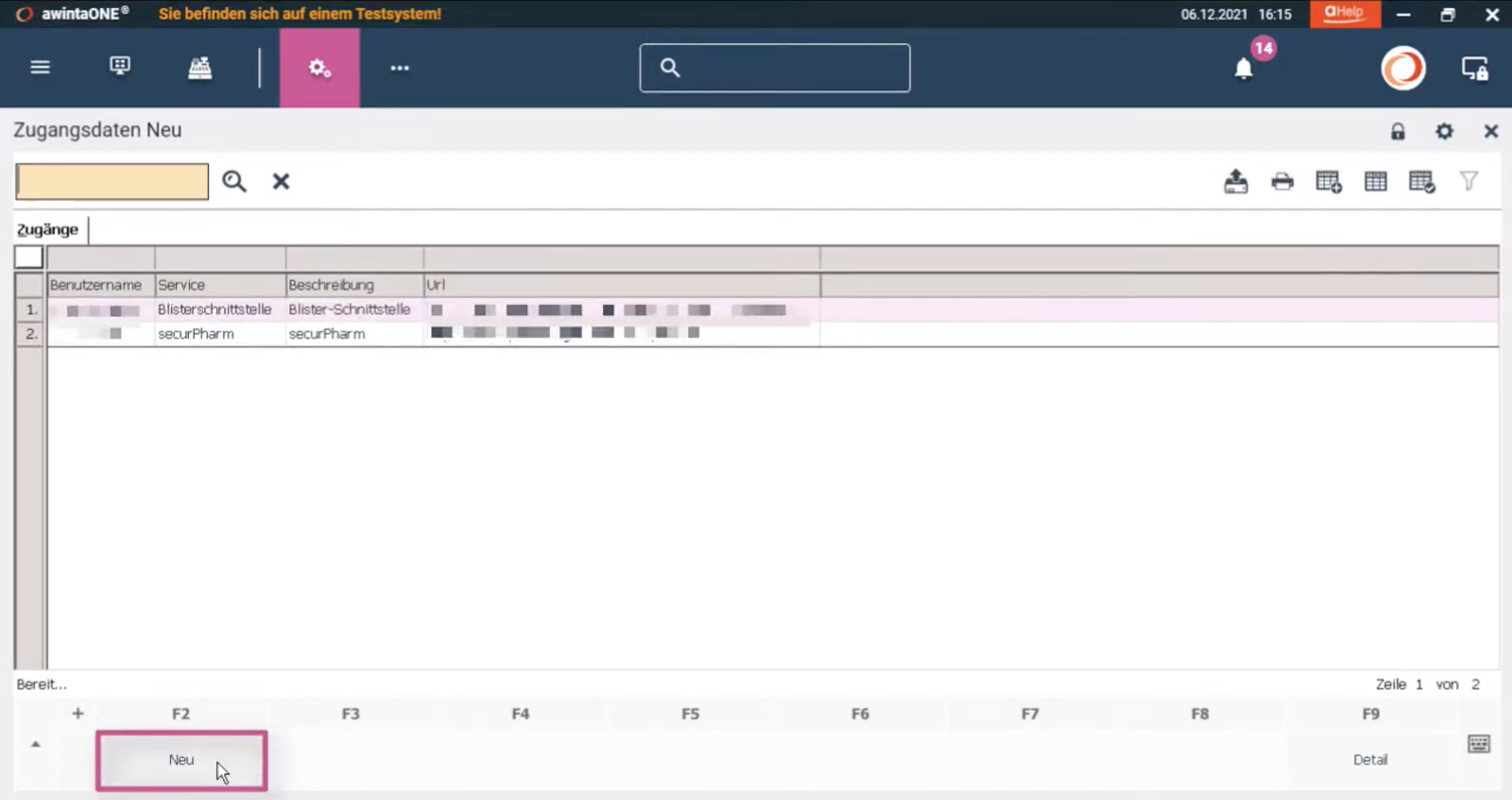Click the filter cell above Beschreibung
This screenshot has width=1512, height=800.
click(x=355, y=258)
